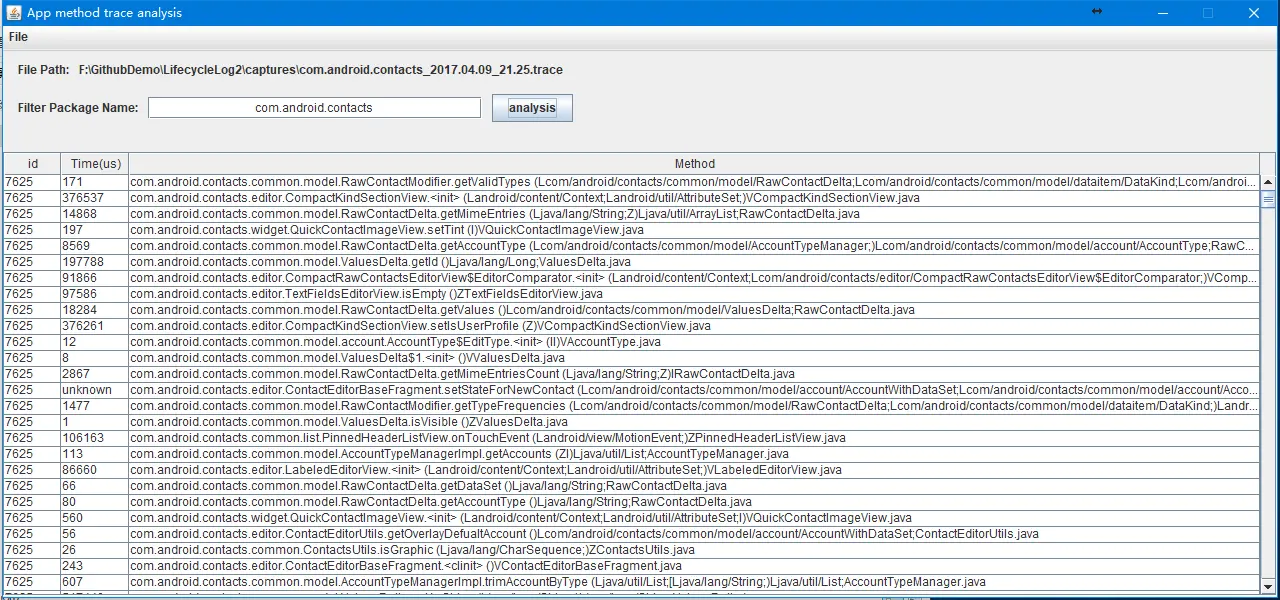The height and width of the screenshot is (600, 1280).
Task: Select the time cell reading 607
Action: (x=94, y=582)
